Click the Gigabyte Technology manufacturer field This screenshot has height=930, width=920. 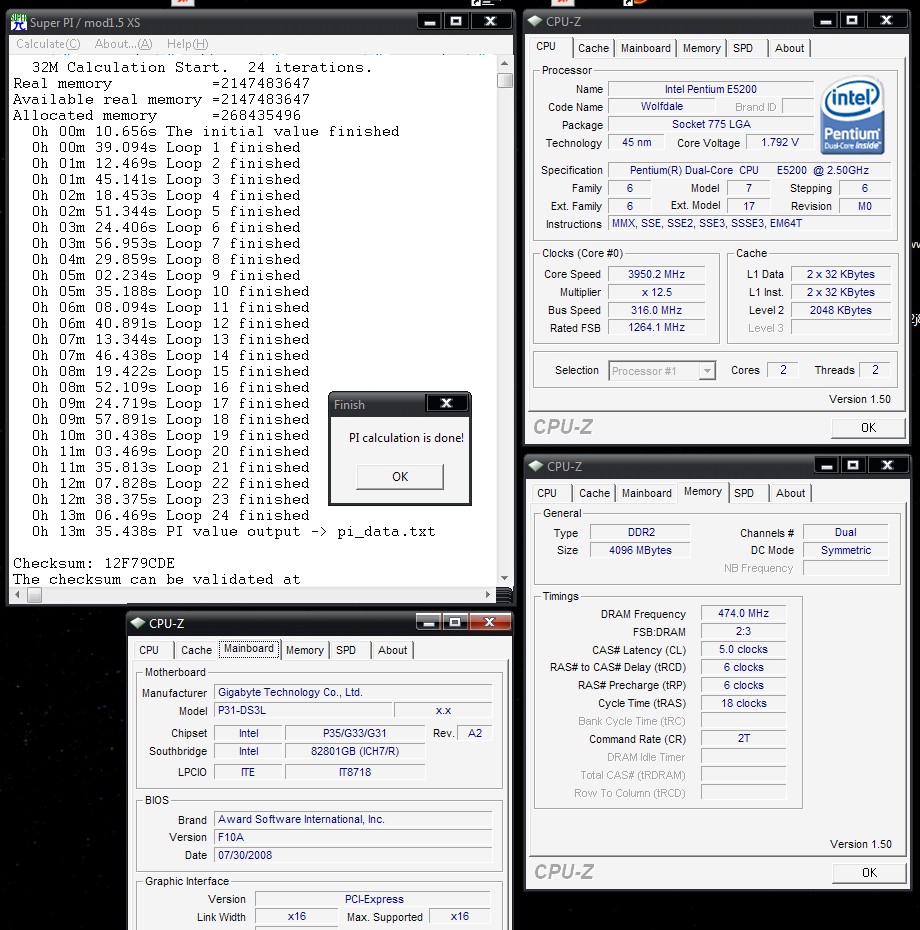click(353, 692)
